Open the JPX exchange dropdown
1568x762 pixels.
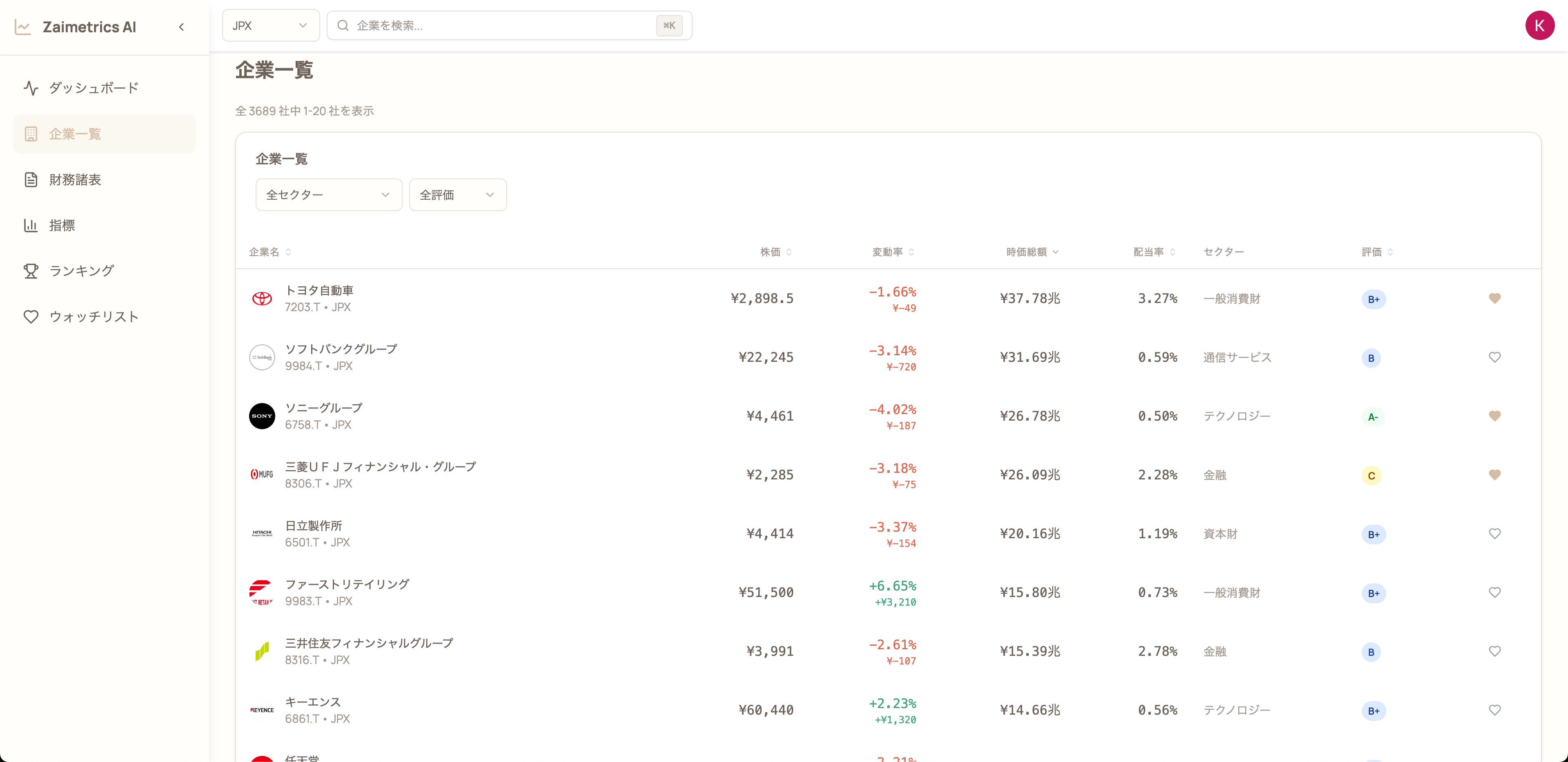(270, 26)
